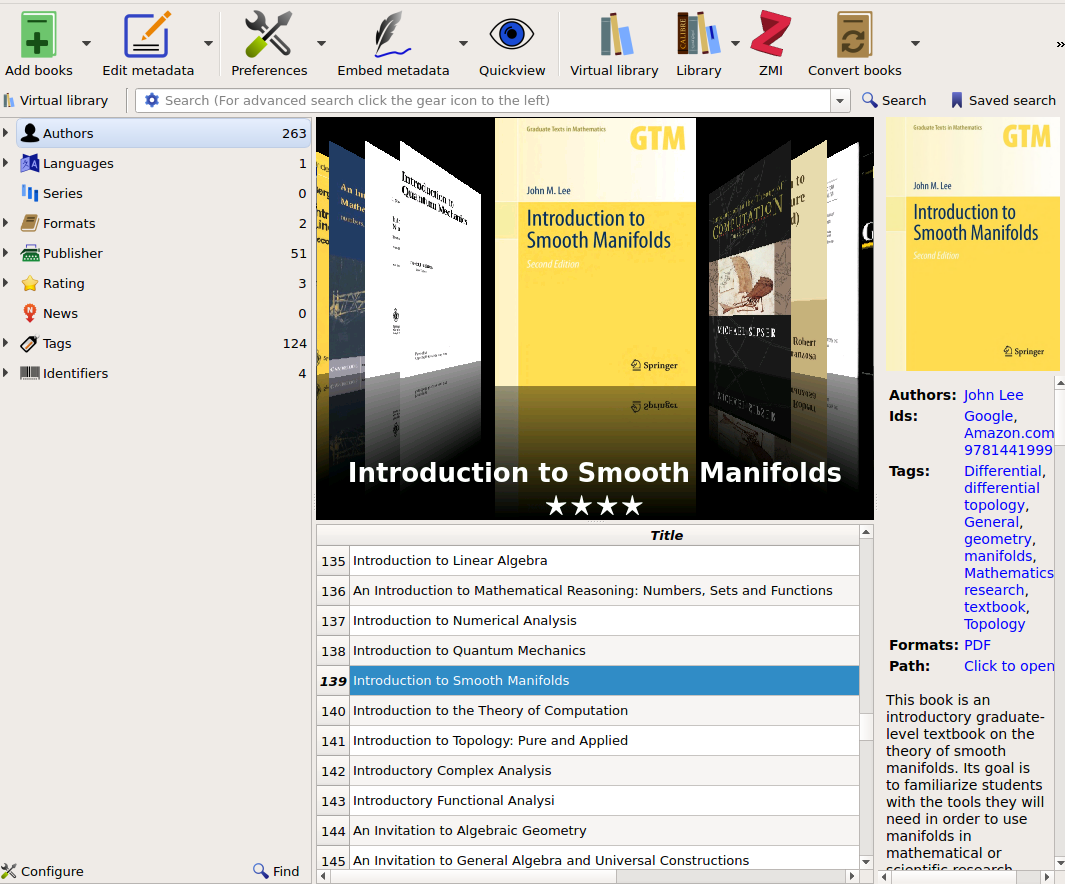Select the News category icon
Image resolution: width=1065 pixels, height=884 pixels.
click(x=29, y=313)
